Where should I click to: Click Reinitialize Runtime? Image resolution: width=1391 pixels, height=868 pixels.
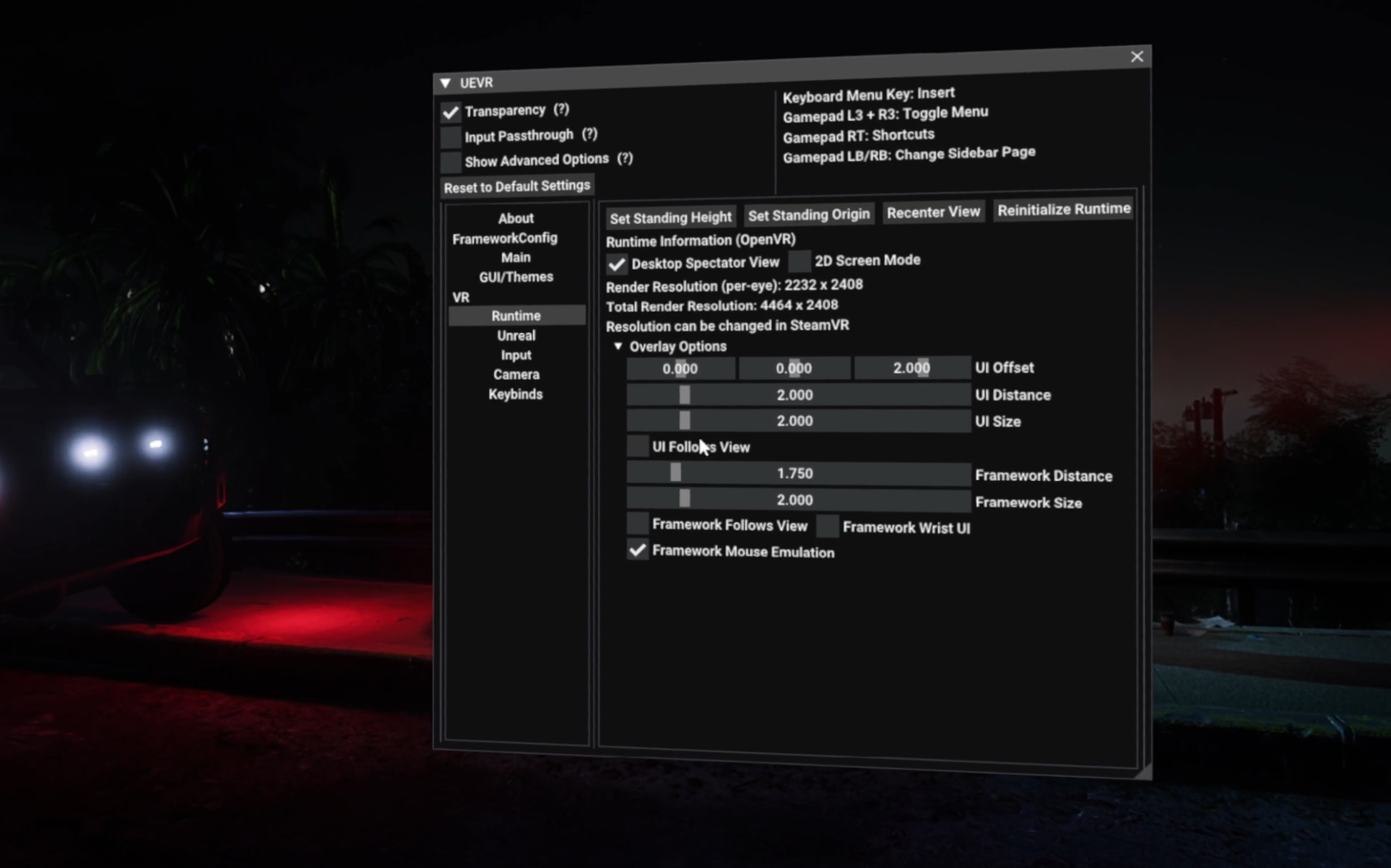(1063, 209)
